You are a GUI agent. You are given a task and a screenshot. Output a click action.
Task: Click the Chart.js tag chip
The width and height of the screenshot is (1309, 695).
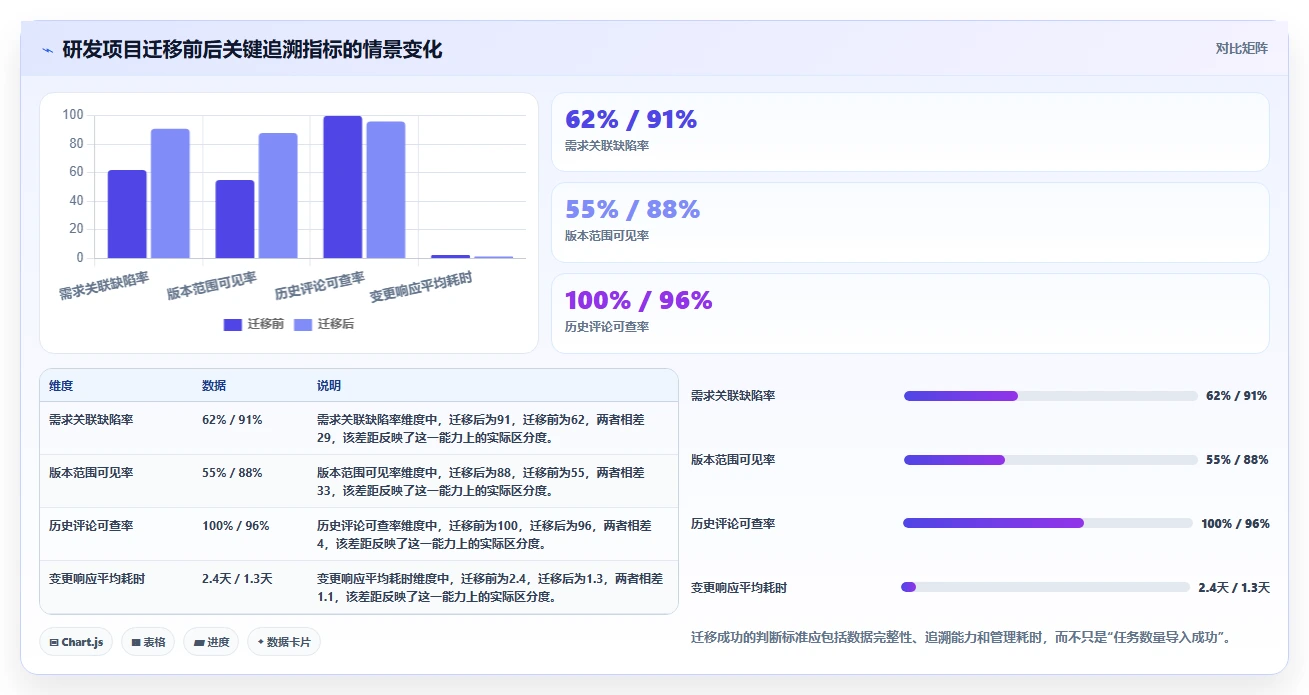76,642
